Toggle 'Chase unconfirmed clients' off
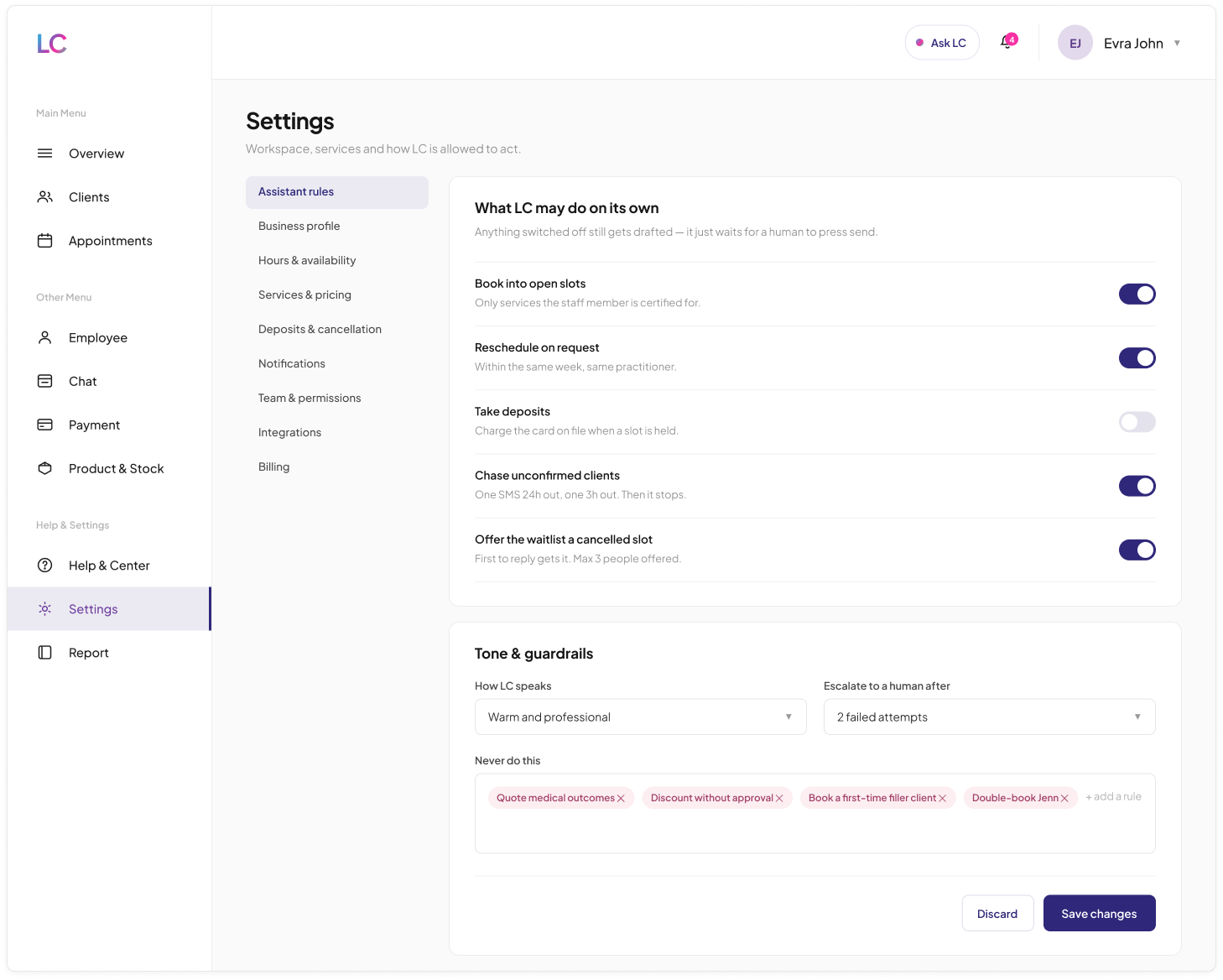 click(1137, 486)
